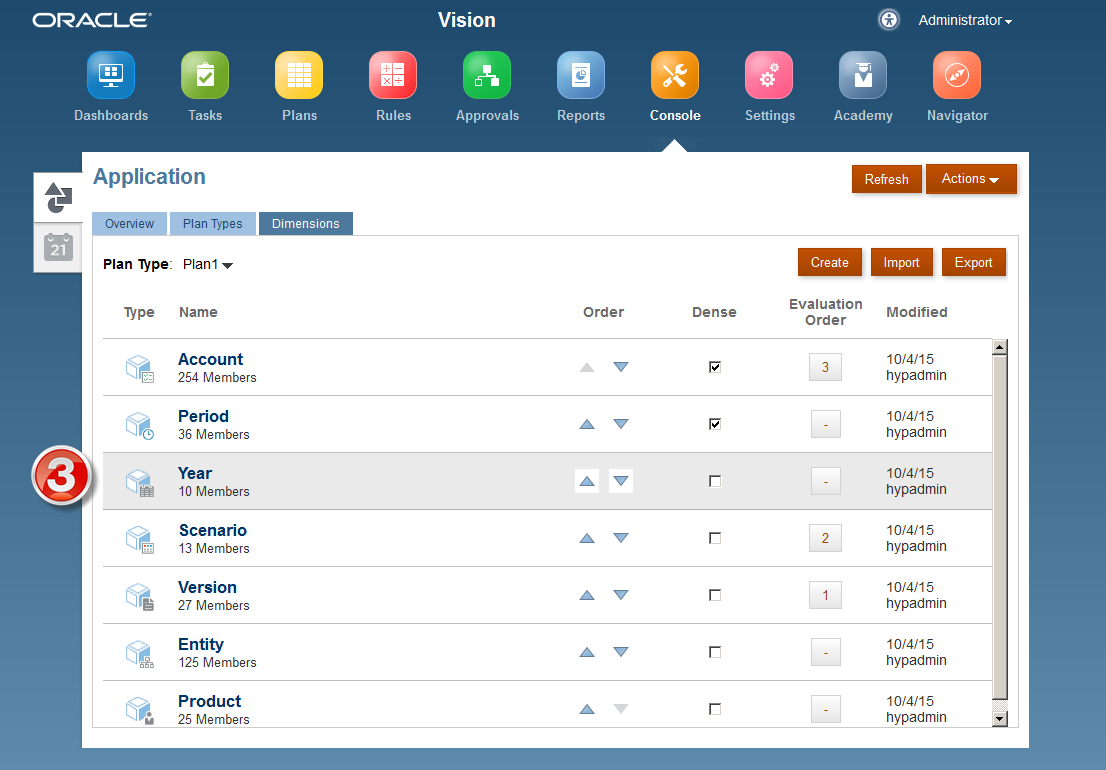This screenshot has height=770, width=1106.
Task: Open the Year dimension link
Action: click(195, 473)
